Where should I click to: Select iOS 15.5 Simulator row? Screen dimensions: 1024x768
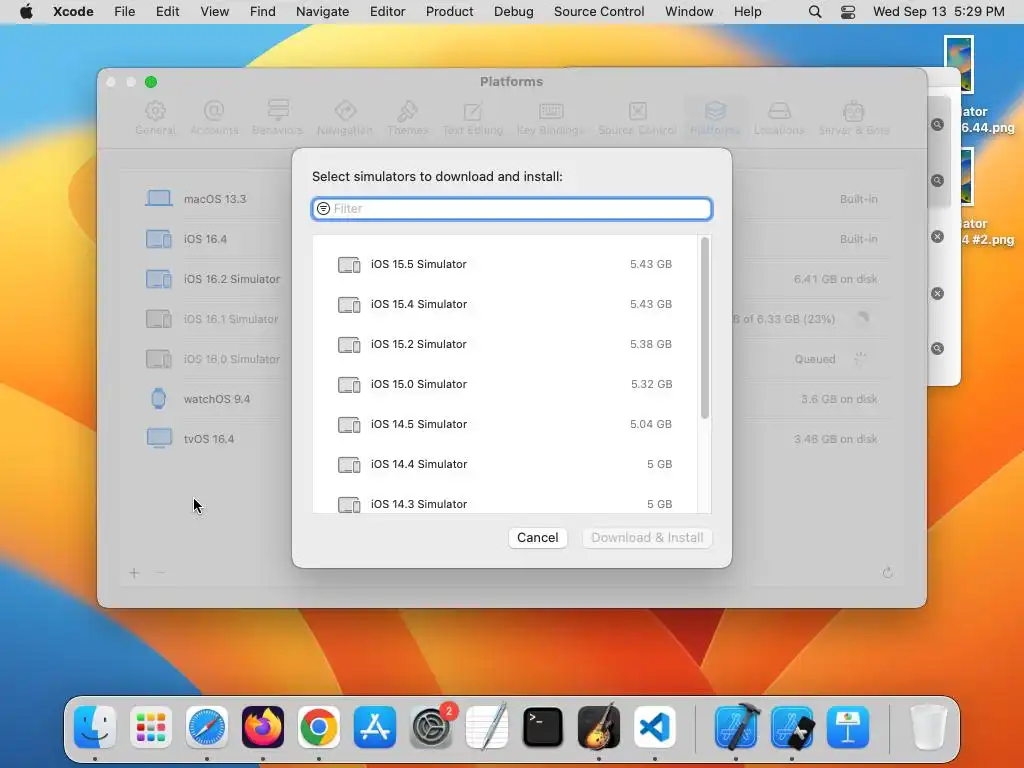[x=505, y=264]
